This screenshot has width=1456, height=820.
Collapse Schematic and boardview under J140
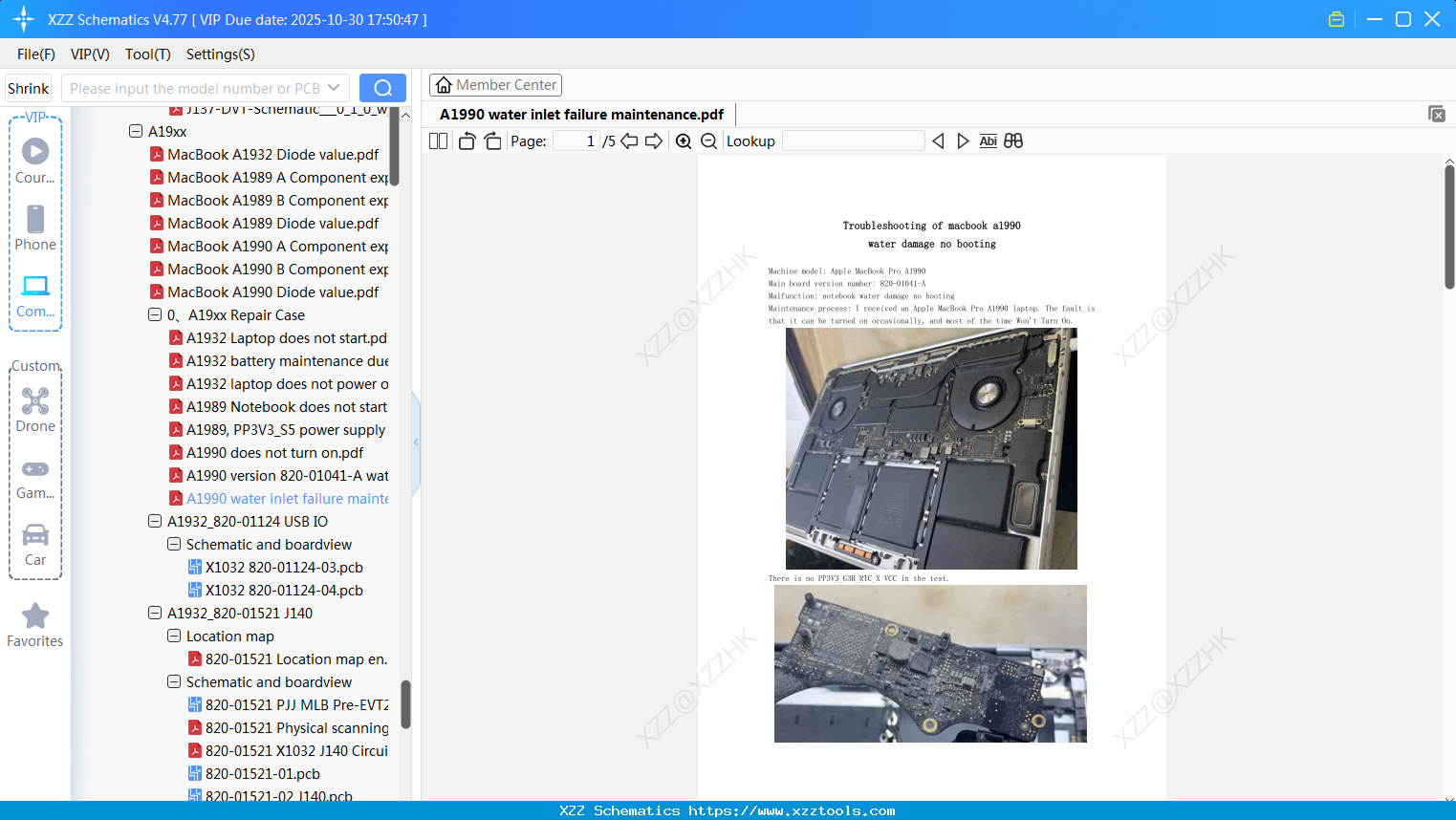click(174, 681)
